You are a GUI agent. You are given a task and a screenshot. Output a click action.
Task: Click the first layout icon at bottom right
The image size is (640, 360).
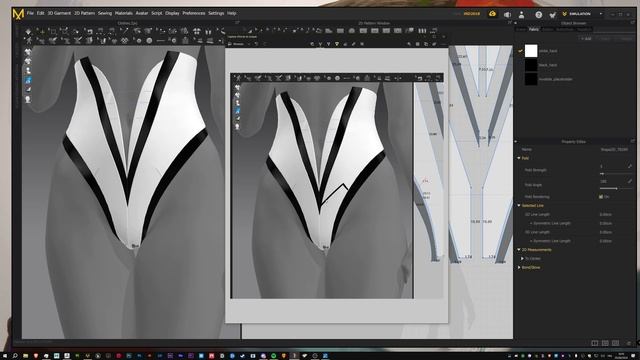[595, 343]
